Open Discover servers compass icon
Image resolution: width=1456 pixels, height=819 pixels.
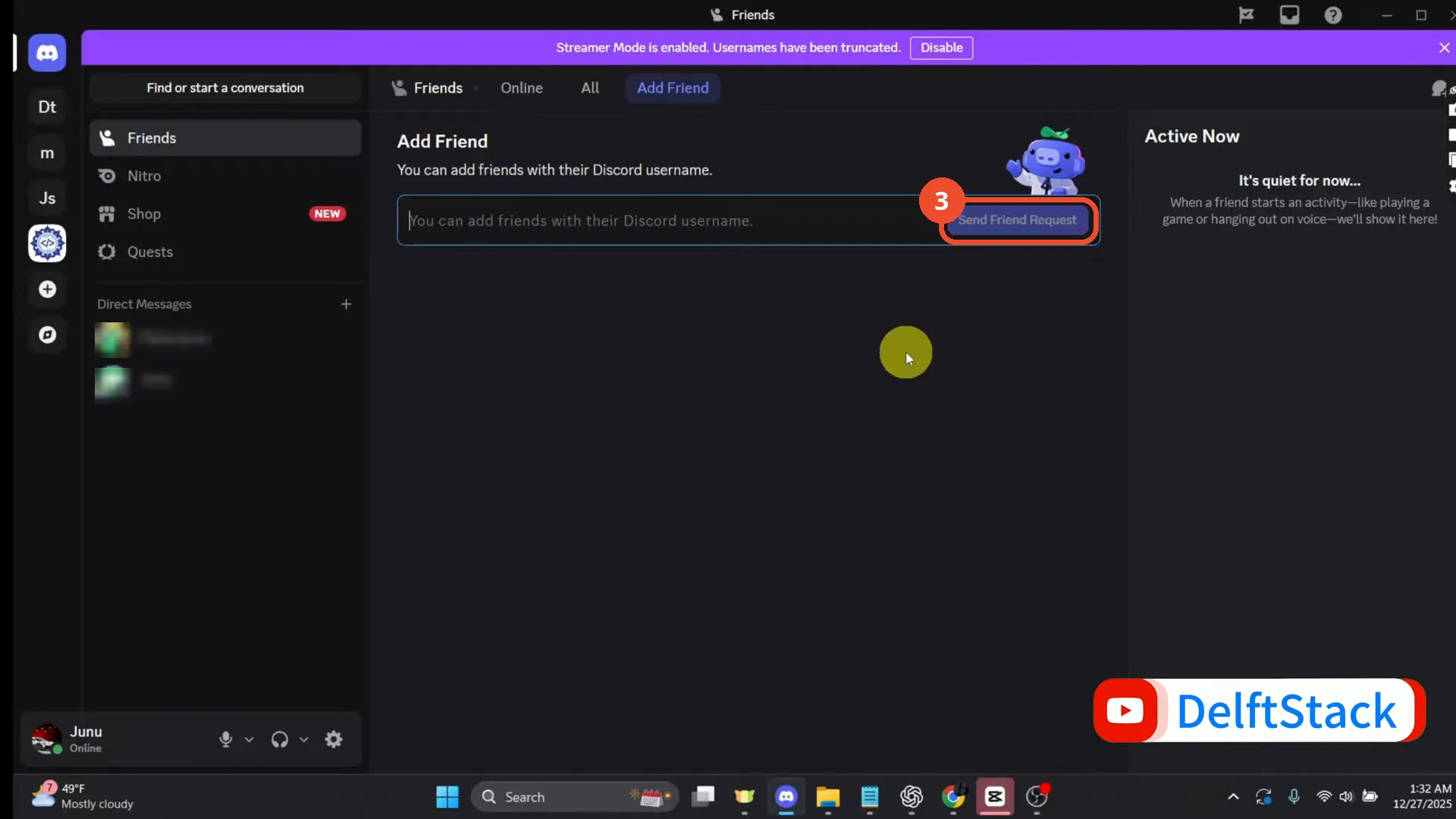(47, 334)
